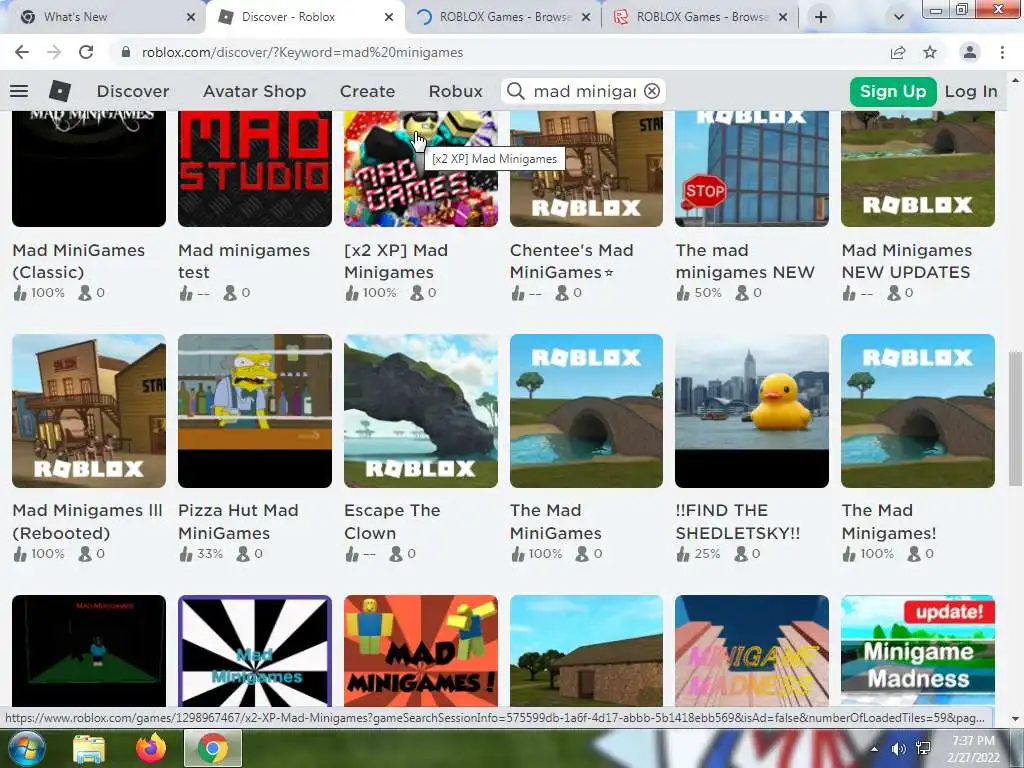Open Escape The Clown thumbnail
1024x768 pixels.
click(x=421, y=411)
